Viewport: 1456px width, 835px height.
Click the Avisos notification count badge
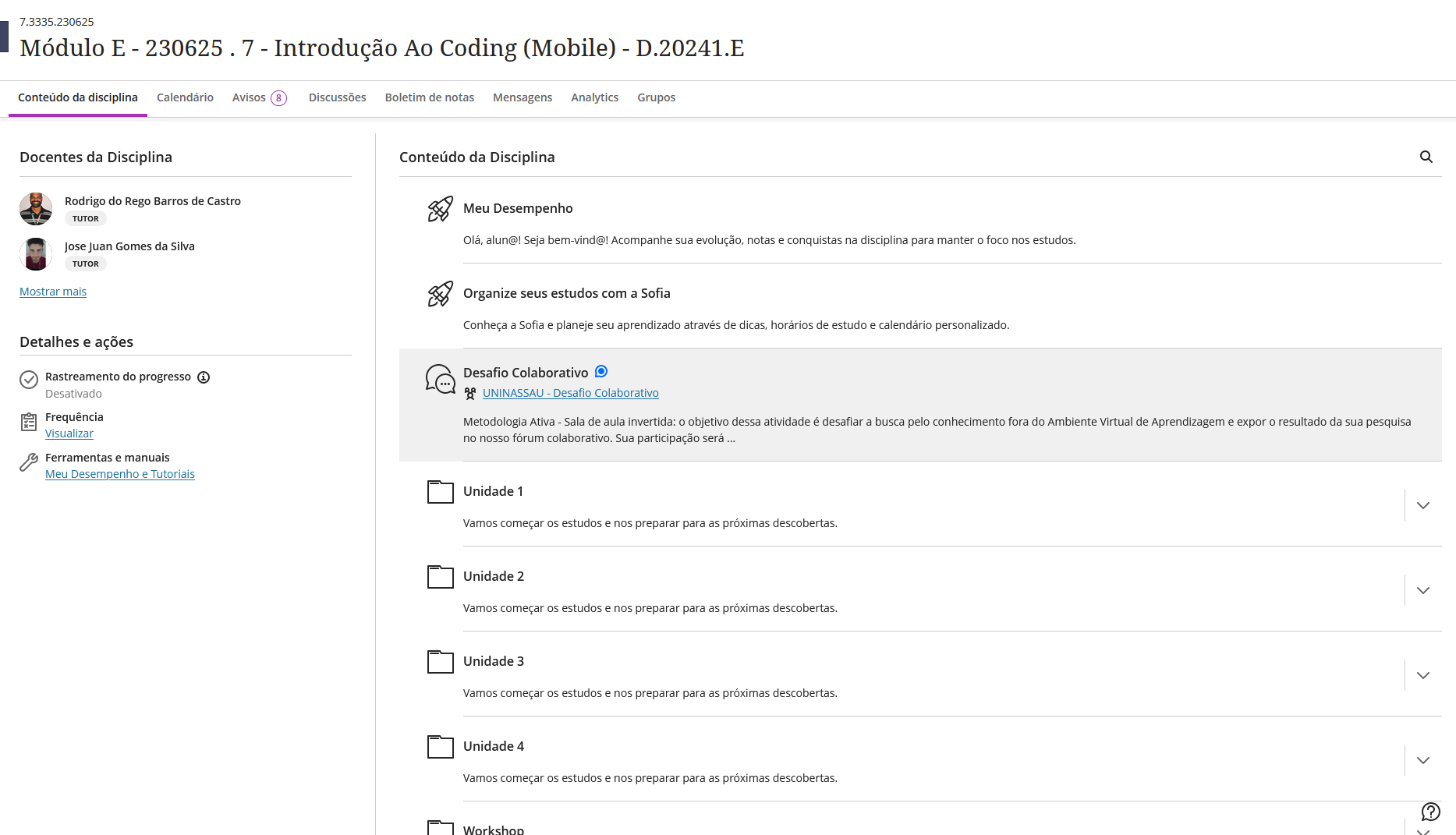[x=278, y=98]
